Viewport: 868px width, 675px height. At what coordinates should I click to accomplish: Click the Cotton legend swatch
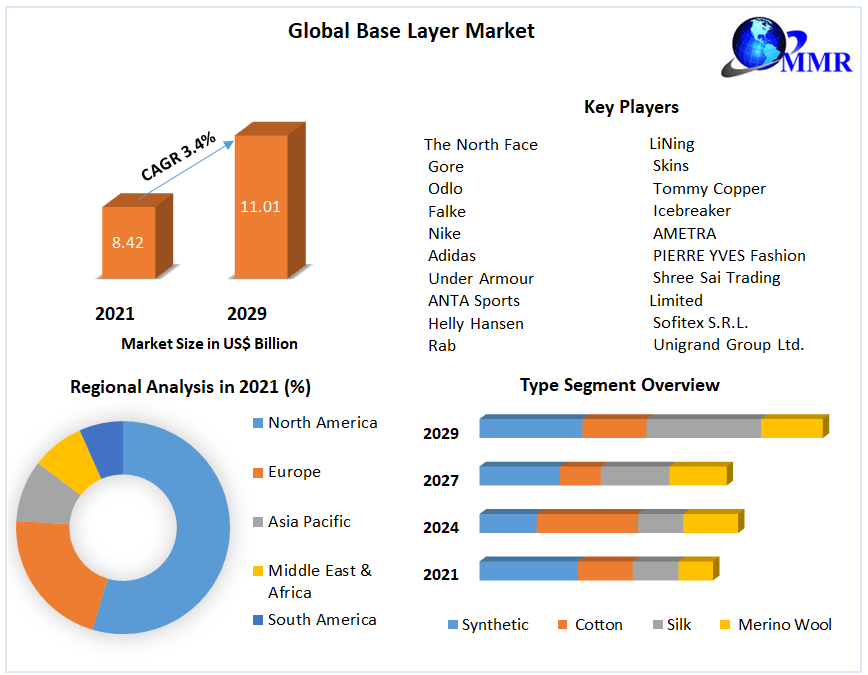pyautogui.click(x=562, y=625)
